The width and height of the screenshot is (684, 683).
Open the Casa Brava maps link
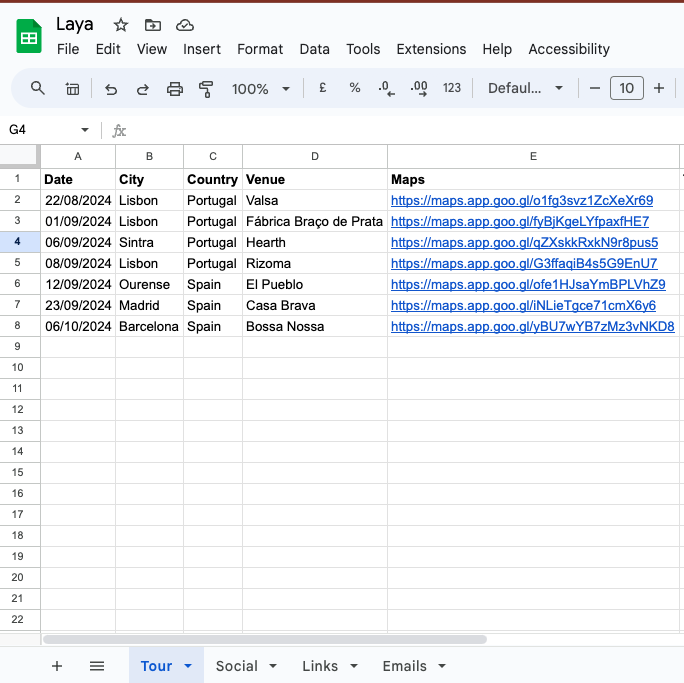(523, 305)
